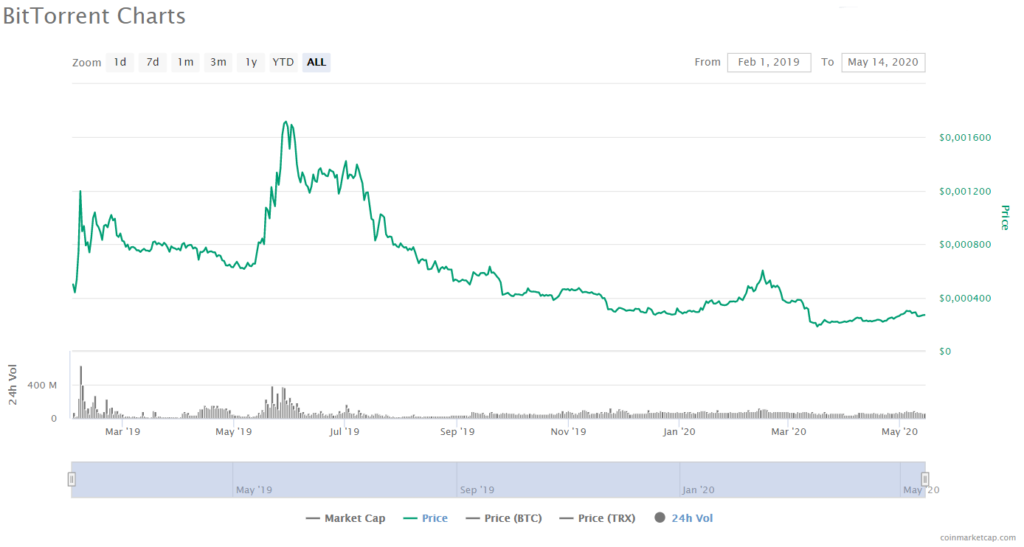The width and height of the screenshot is (1024, 547).
Task: Click the 400 M volume axis label
Action: point(42,385)
